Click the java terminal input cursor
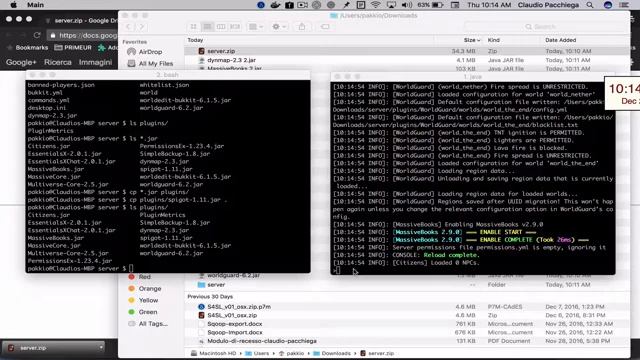Viewport: 640px width, 360px height. (x=337, y=271)
